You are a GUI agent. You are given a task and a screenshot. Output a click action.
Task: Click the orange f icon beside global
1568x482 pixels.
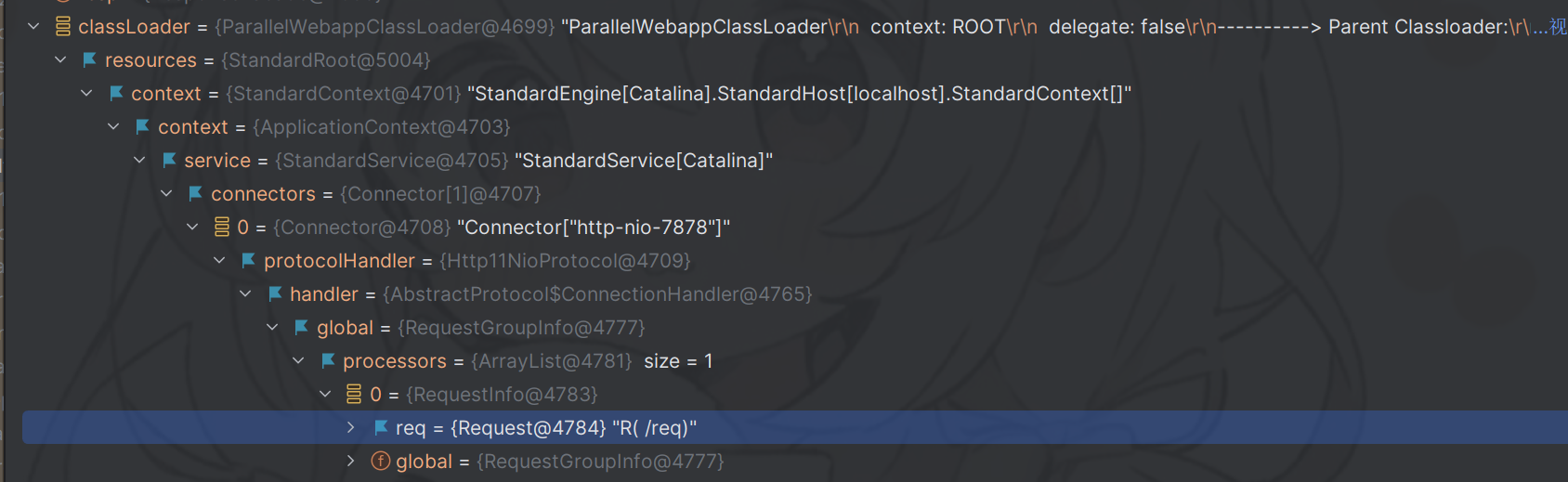click(381, 462)
